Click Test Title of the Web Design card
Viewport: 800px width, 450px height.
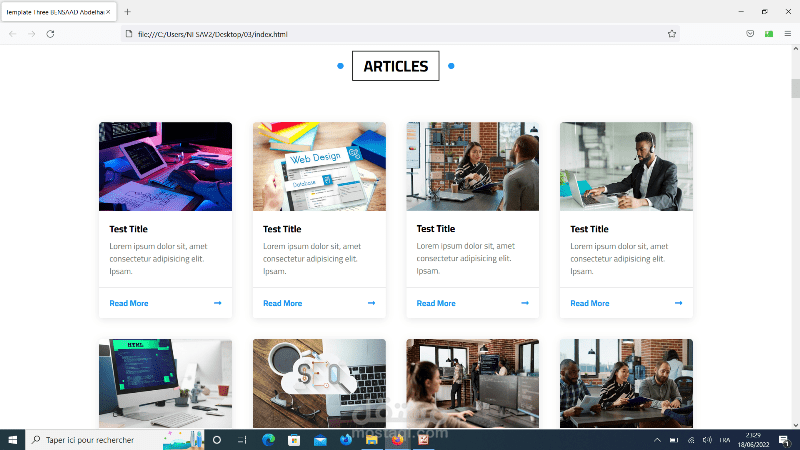(x=282, y=229)
